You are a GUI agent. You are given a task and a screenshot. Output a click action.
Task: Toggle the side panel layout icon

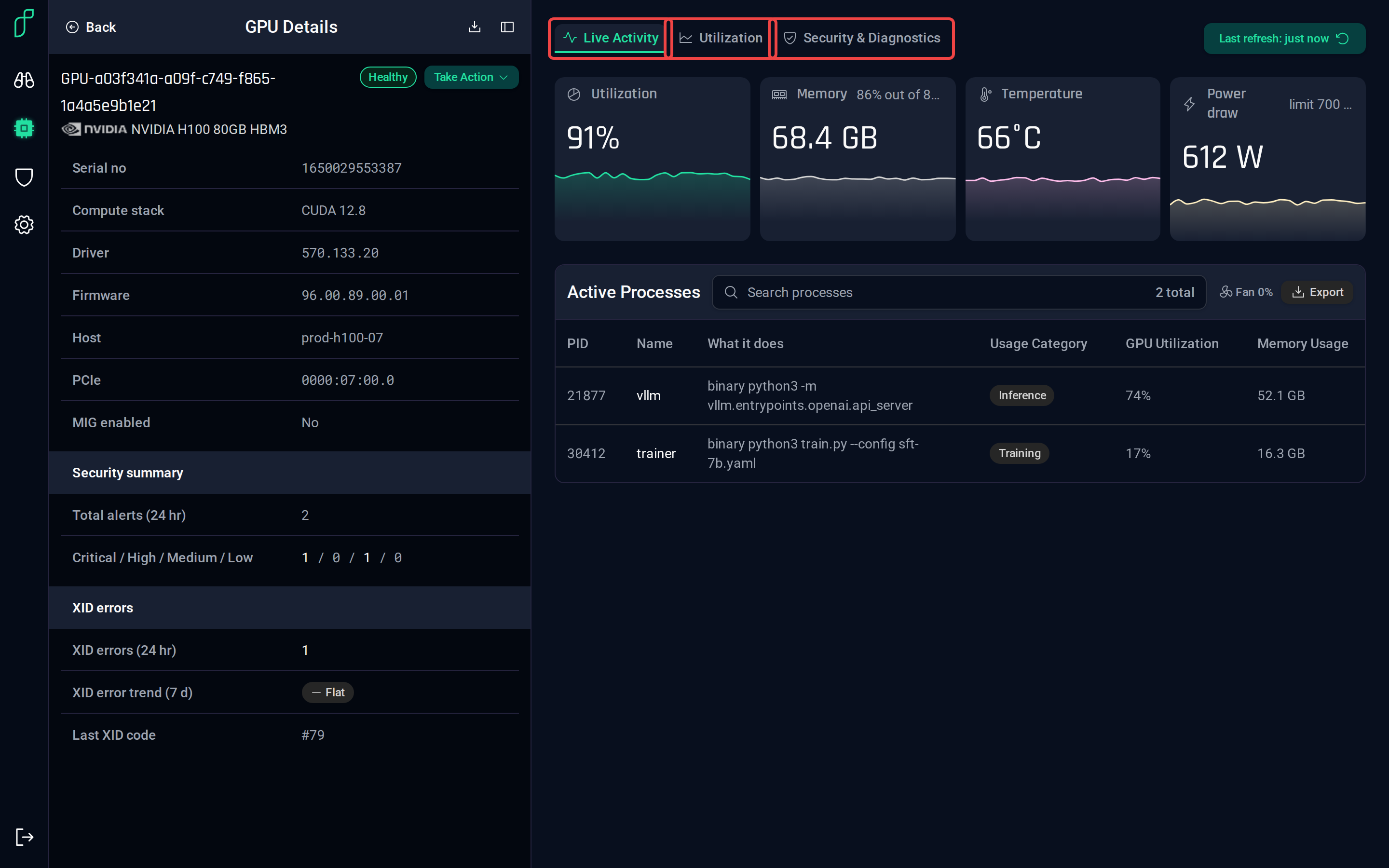(x=507, y=27)
